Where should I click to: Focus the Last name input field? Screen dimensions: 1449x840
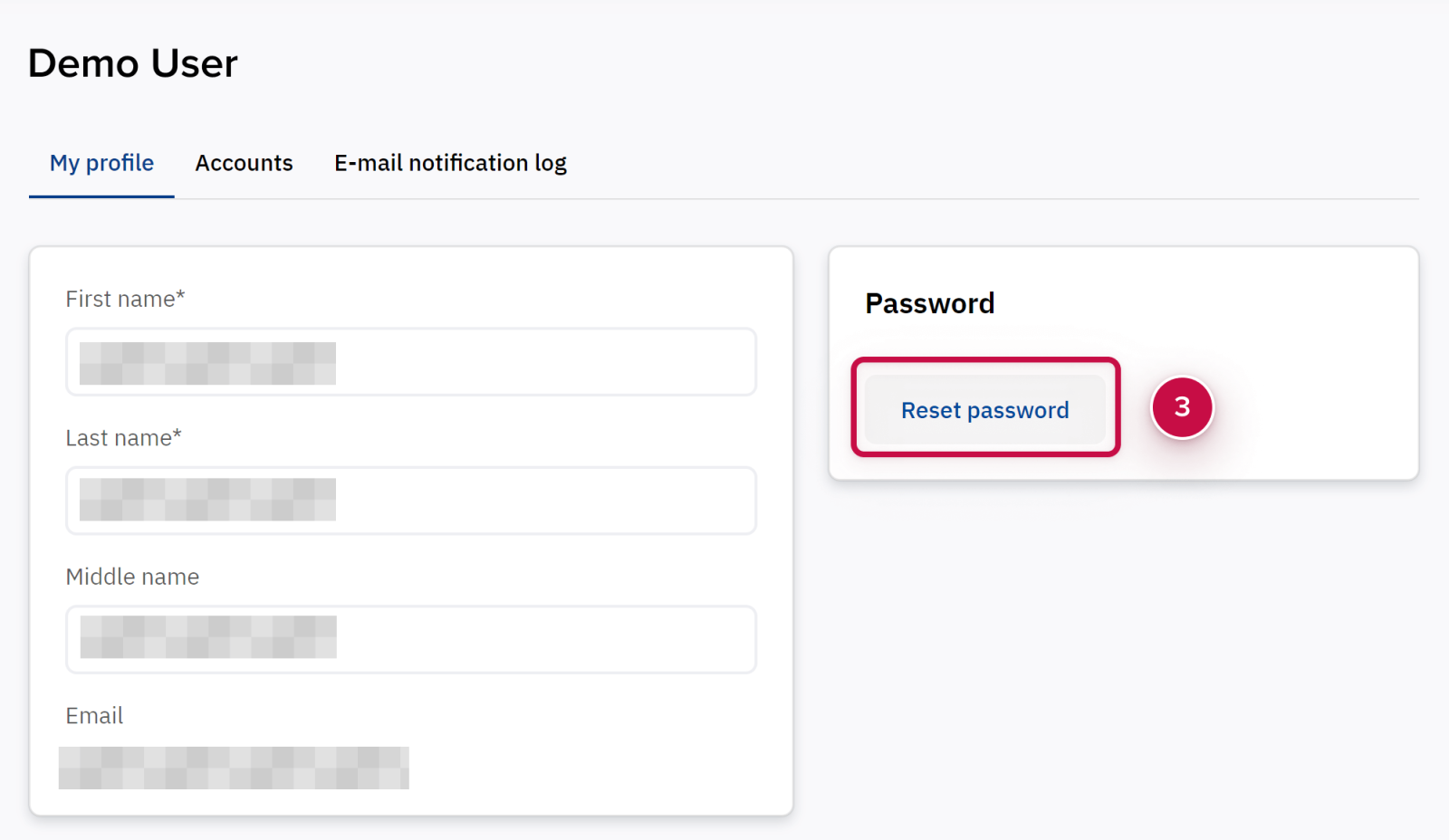click(x=543, y=501)
